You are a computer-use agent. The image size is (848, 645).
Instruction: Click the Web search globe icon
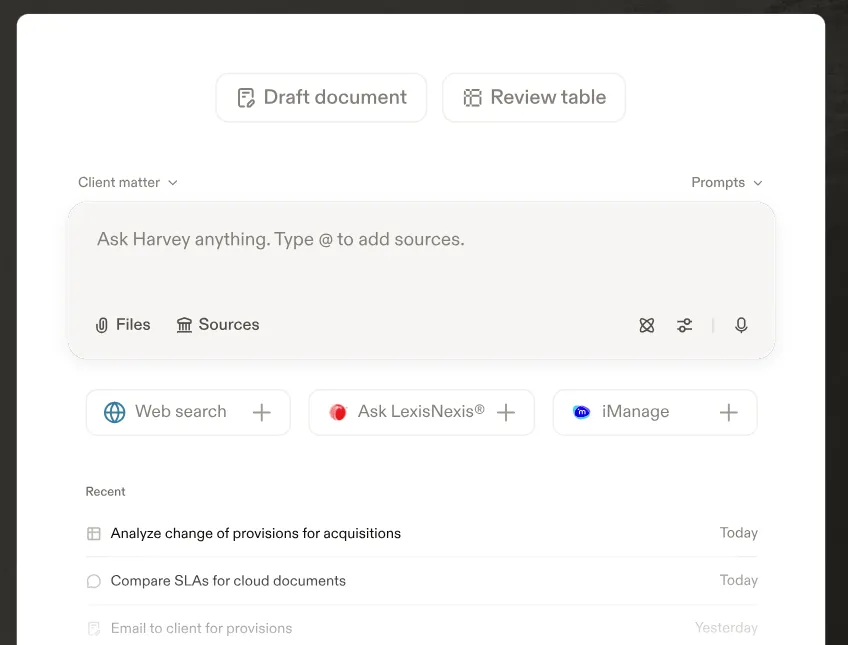coord(115,412)
